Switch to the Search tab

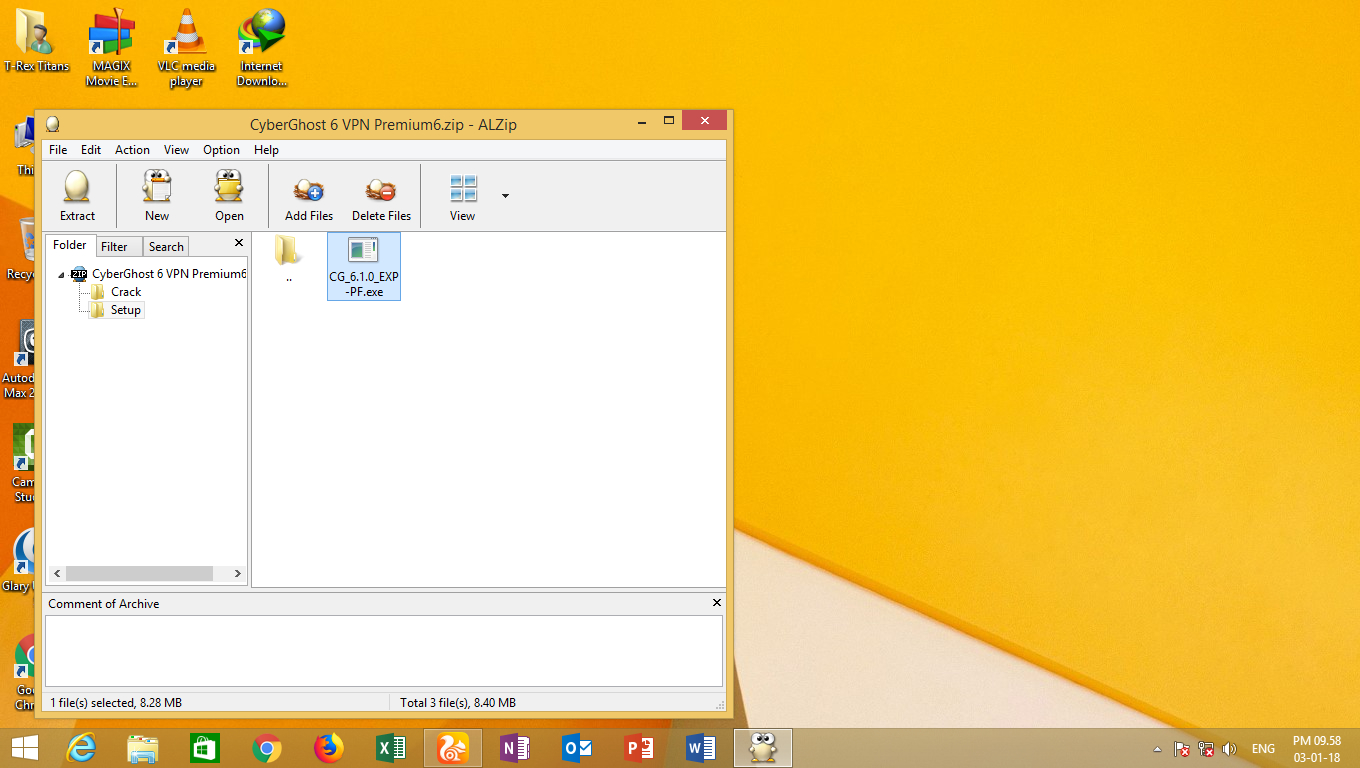click(166, 247)
